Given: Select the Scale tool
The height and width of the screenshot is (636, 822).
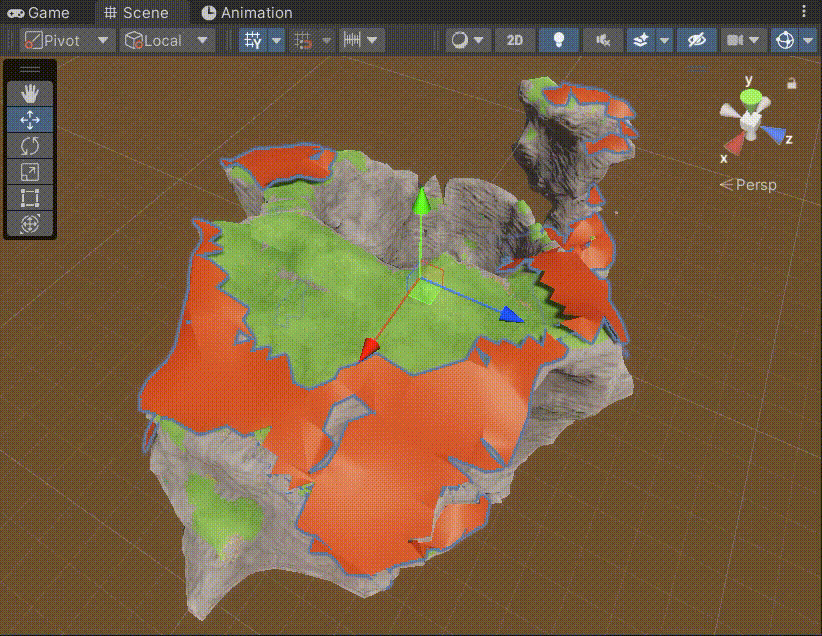Looking at the screenshot, I should (30, 172).
